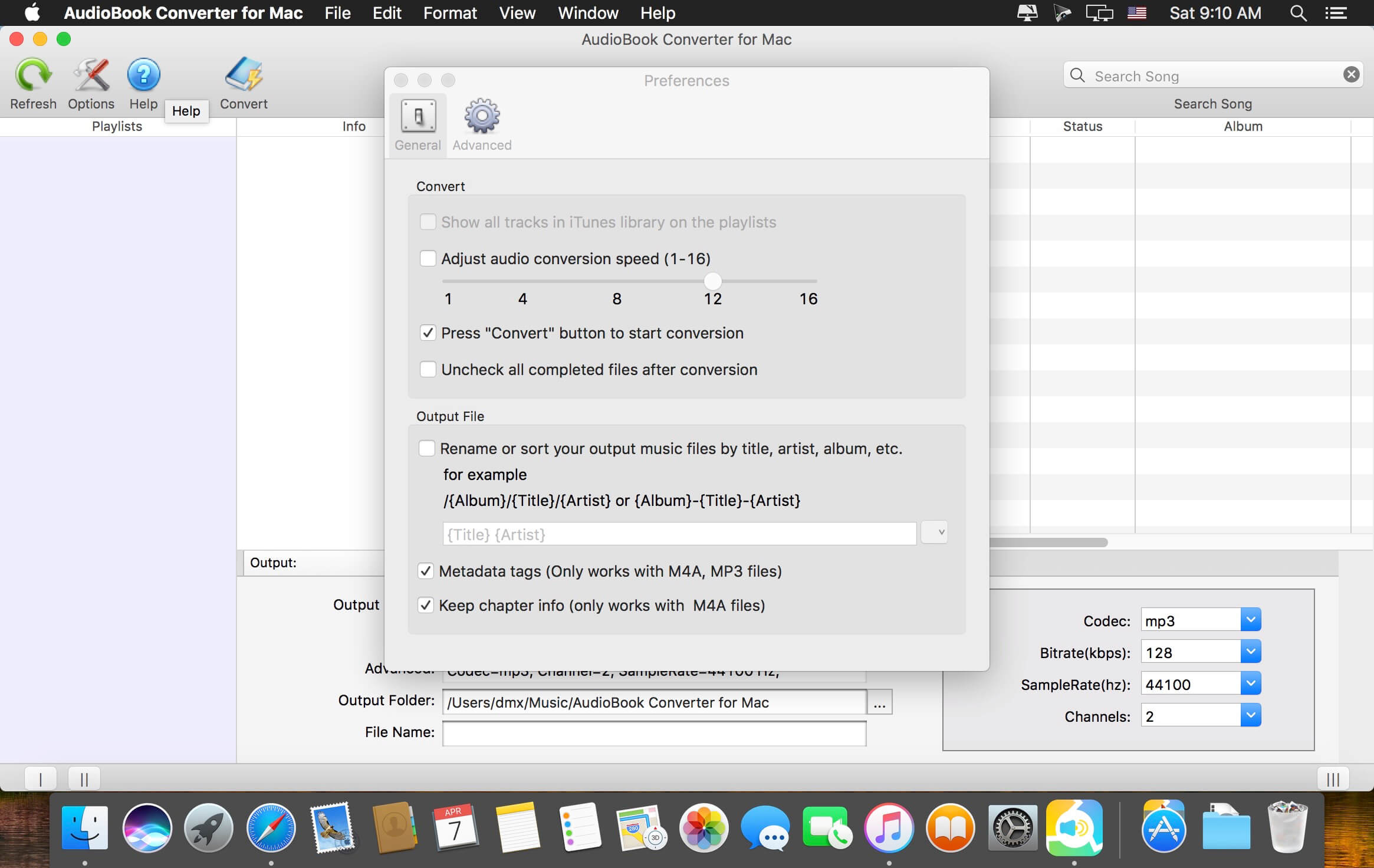Open the Mail stamp icon in the Dock
This screenshot has width=1374, height=868.
[333, 827]
